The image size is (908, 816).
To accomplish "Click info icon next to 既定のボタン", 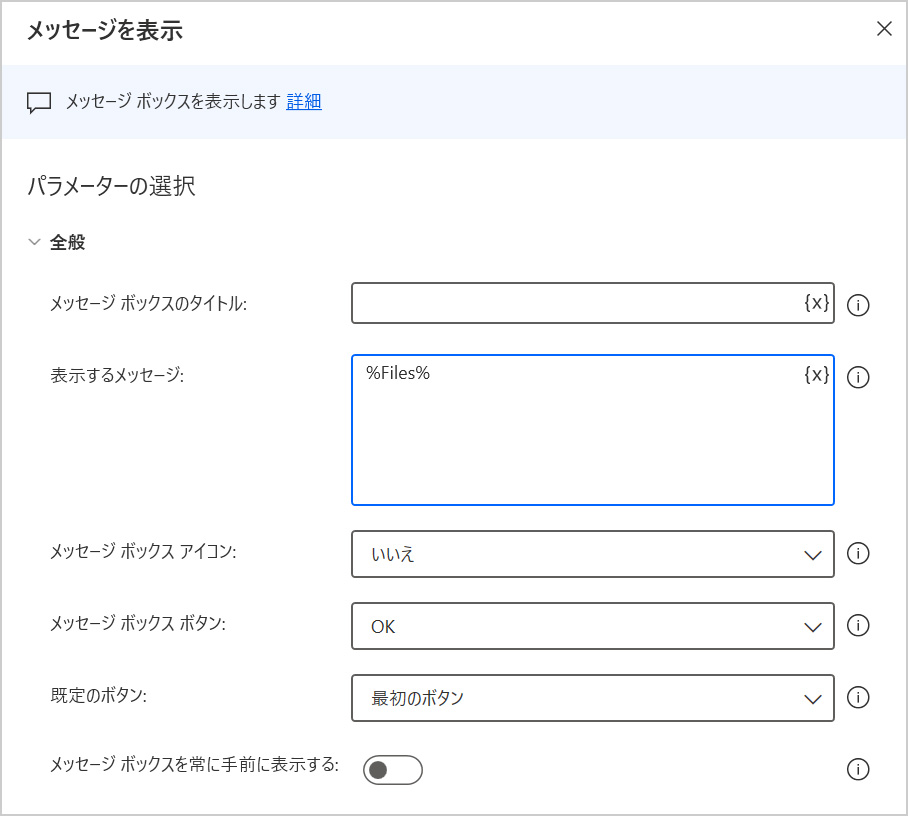I will point(857,697).
